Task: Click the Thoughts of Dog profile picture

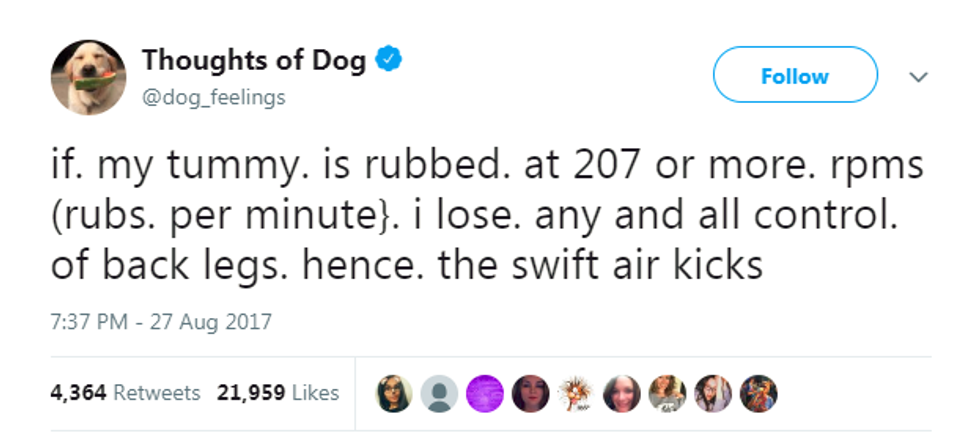Action: [x=88, y=77]
